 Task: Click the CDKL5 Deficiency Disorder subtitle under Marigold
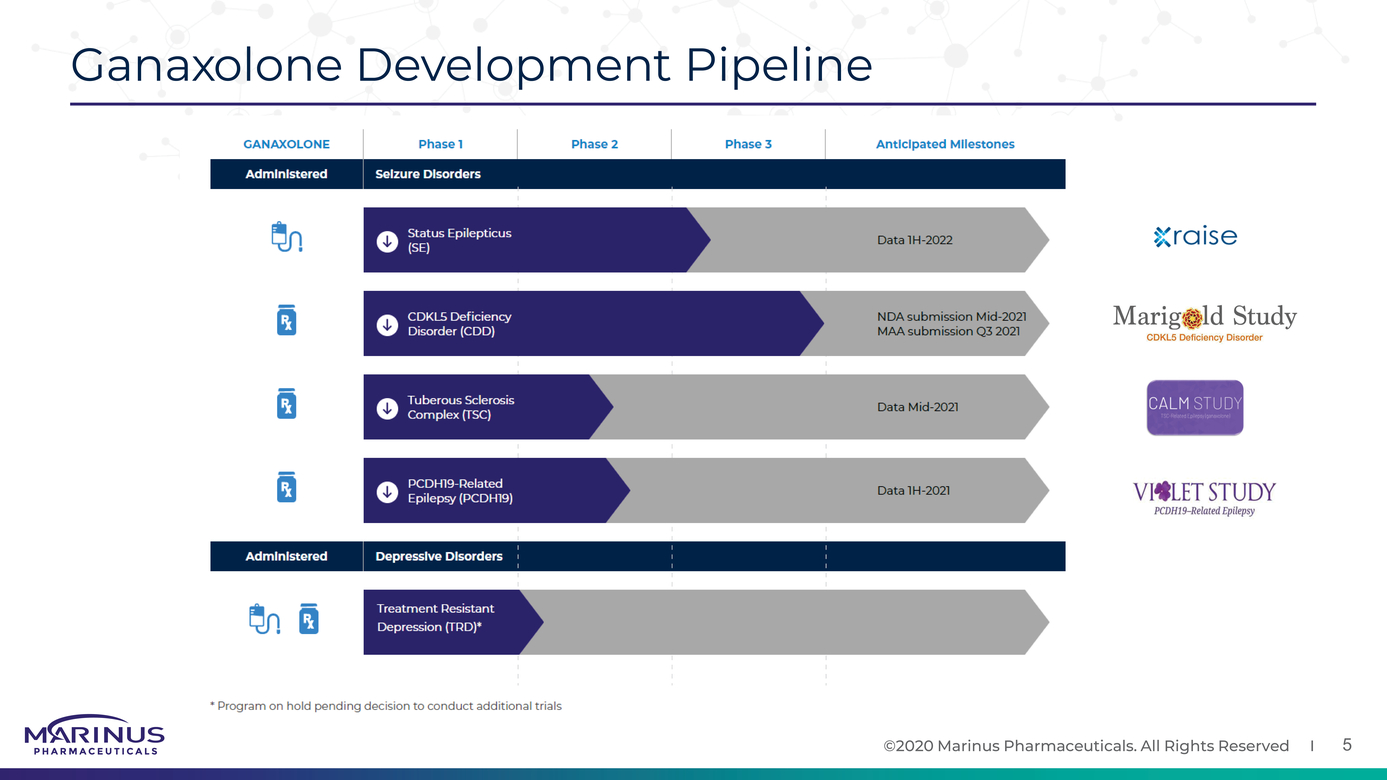(x=1204, y=338)
